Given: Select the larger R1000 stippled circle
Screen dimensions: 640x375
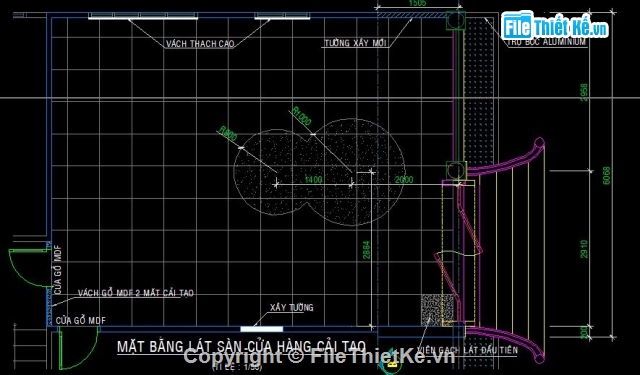Looking at the screenshot, I should (x=352, y=172).
